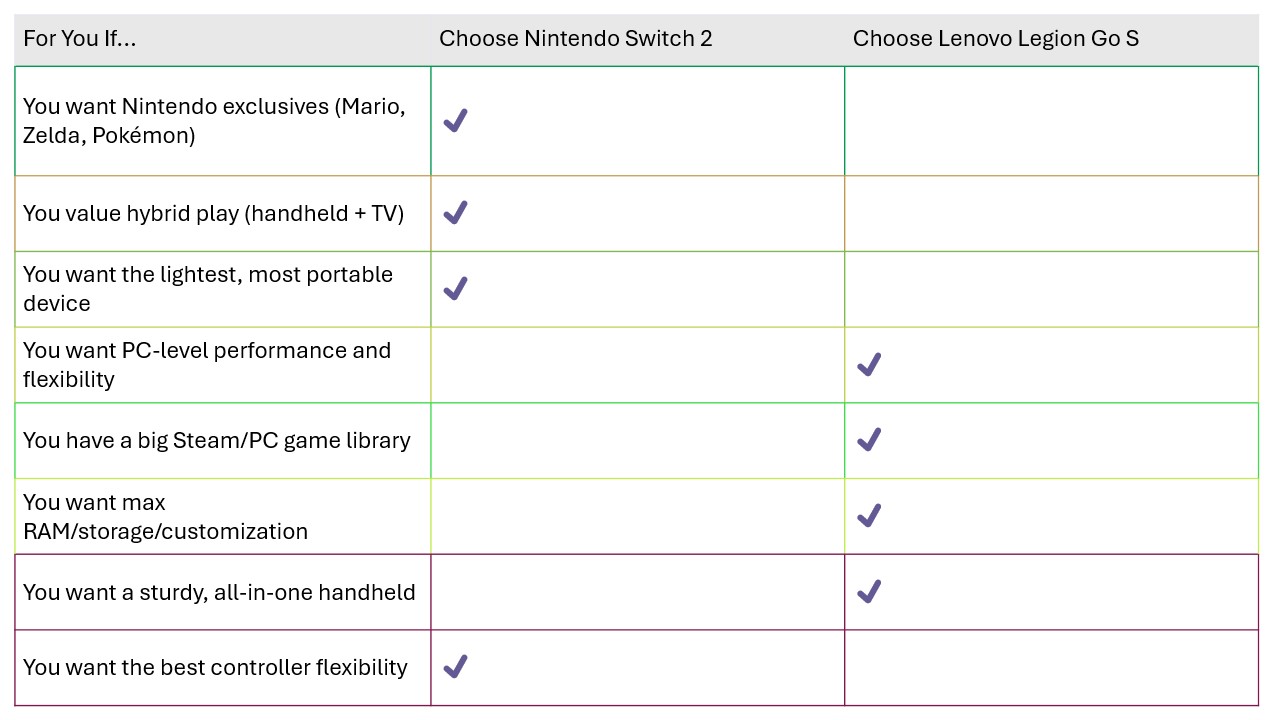Click 'You want PC-level performance and flexibility'
This screenshot has height=720, width=1280.
[x=223, y=365]
